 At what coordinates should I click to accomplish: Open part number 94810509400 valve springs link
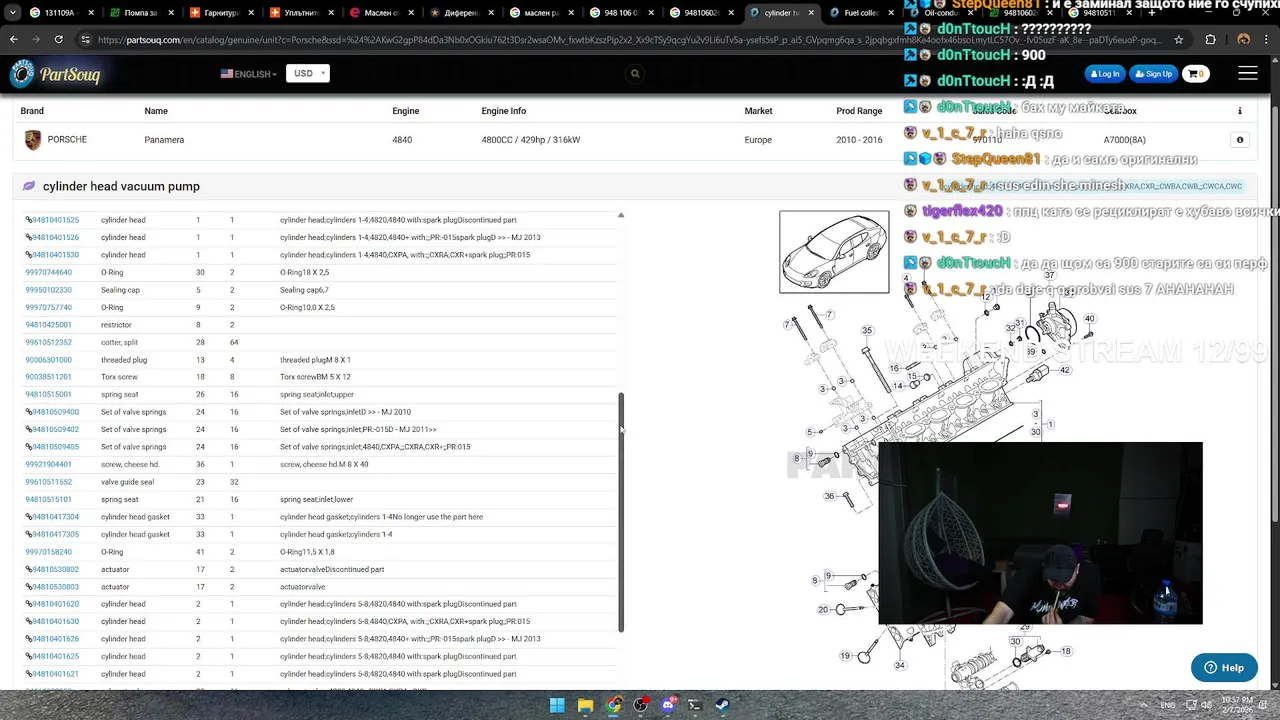[x=55, y=412]
